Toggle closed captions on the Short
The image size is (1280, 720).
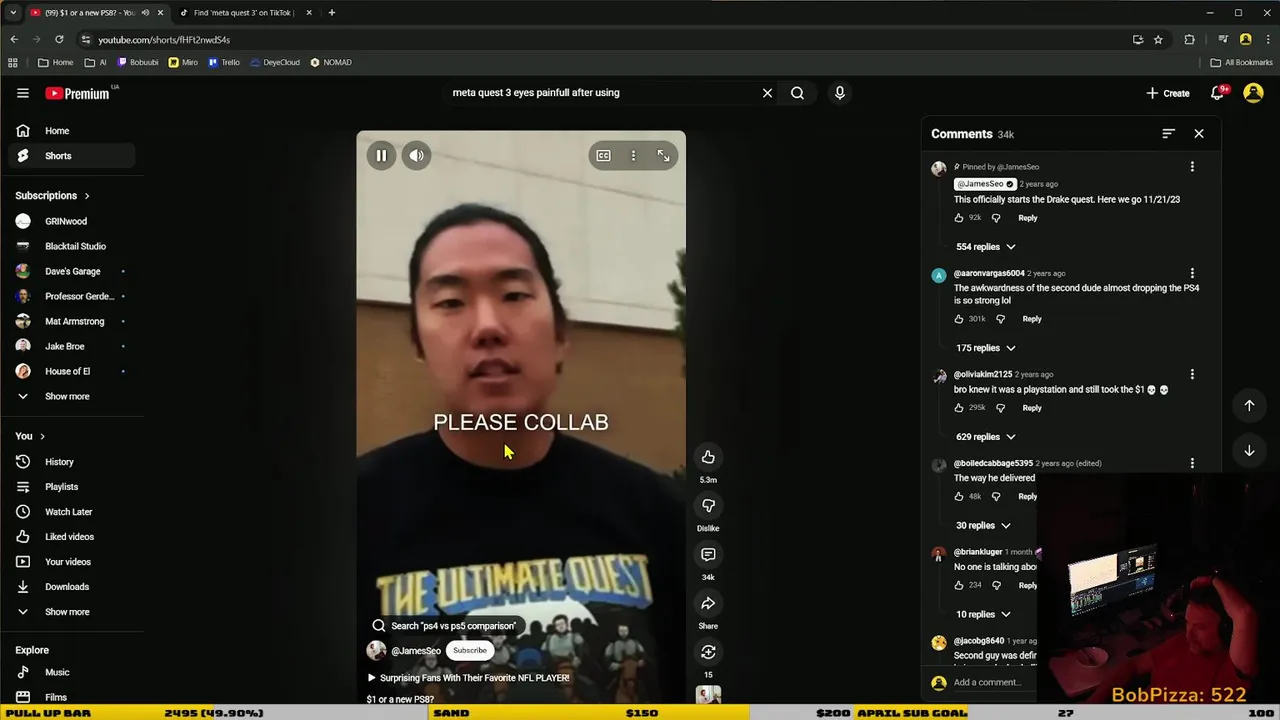(603, 155)
